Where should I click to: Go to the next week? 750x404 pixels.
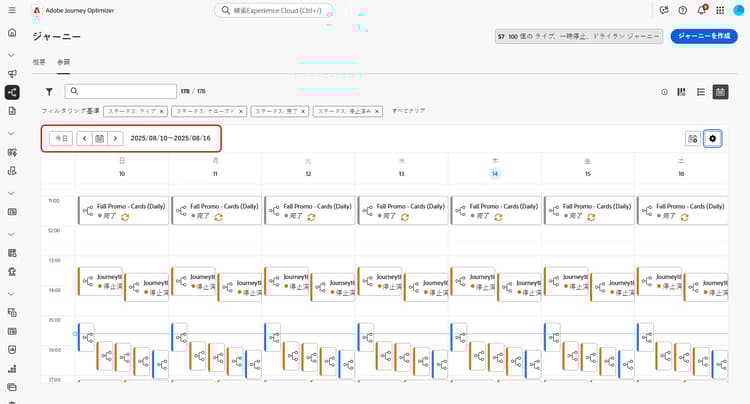click(115, 138)
